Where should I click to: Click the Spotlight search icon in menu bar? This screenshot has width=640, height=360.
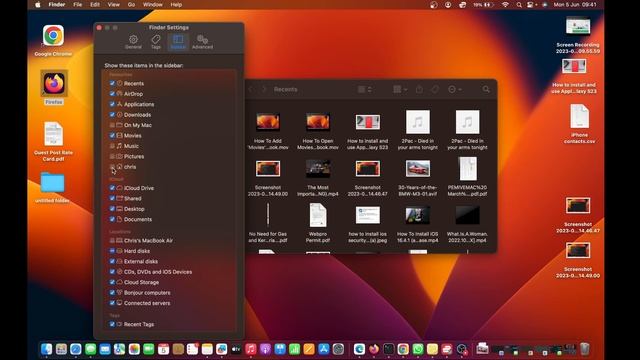click(x=519, y=5)
